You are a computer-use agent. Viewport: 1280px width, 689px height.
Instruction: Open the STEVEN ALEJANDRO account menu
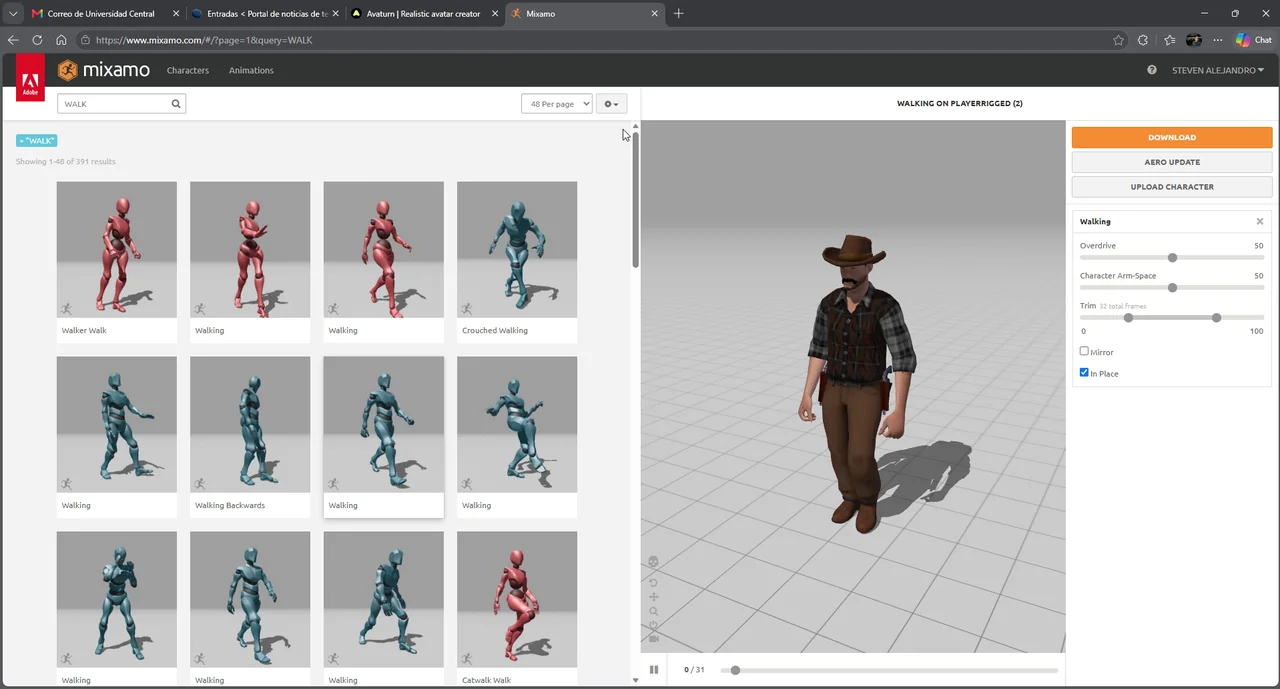click(1218, 70)
